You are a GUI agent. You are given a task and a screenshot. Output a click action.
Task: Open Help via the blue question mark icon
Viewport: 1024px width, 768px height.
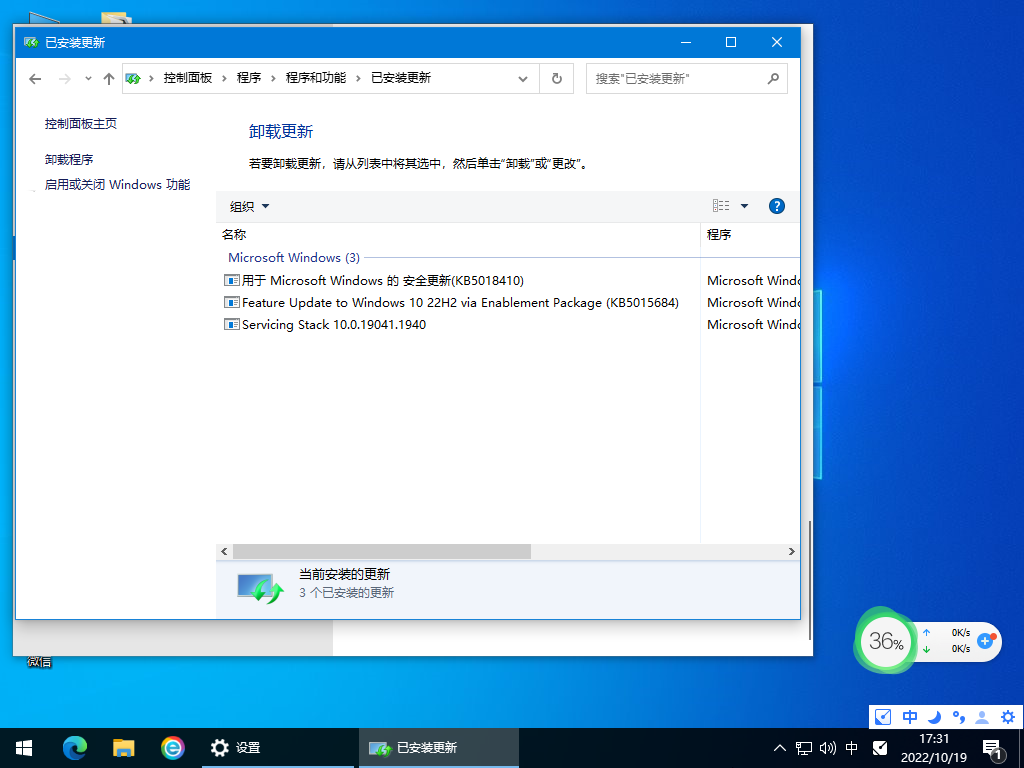[x=776, y=205]
